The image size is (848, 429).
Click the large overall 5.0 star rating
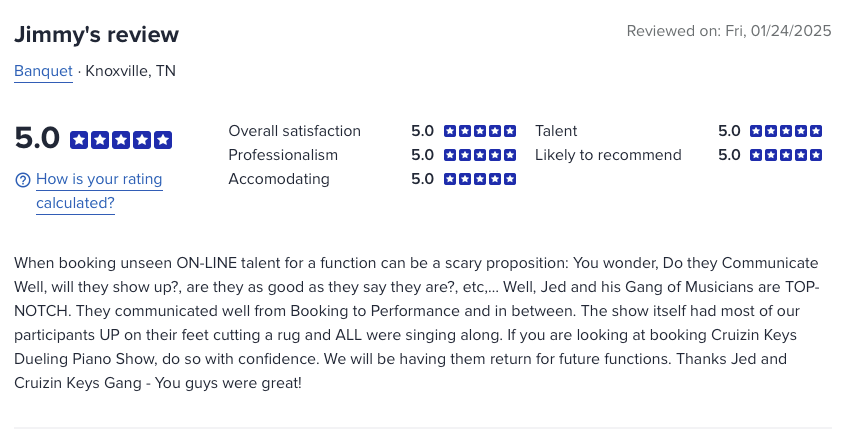121,140
